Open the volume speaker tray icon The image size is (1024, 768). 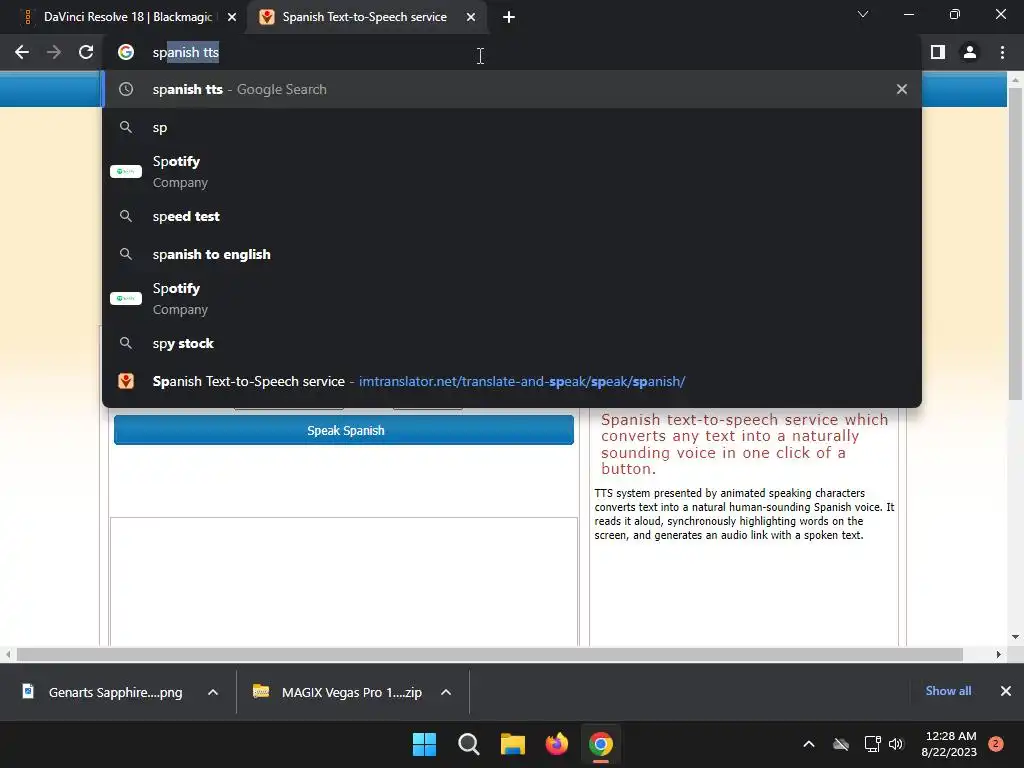(x=896, y=744)
